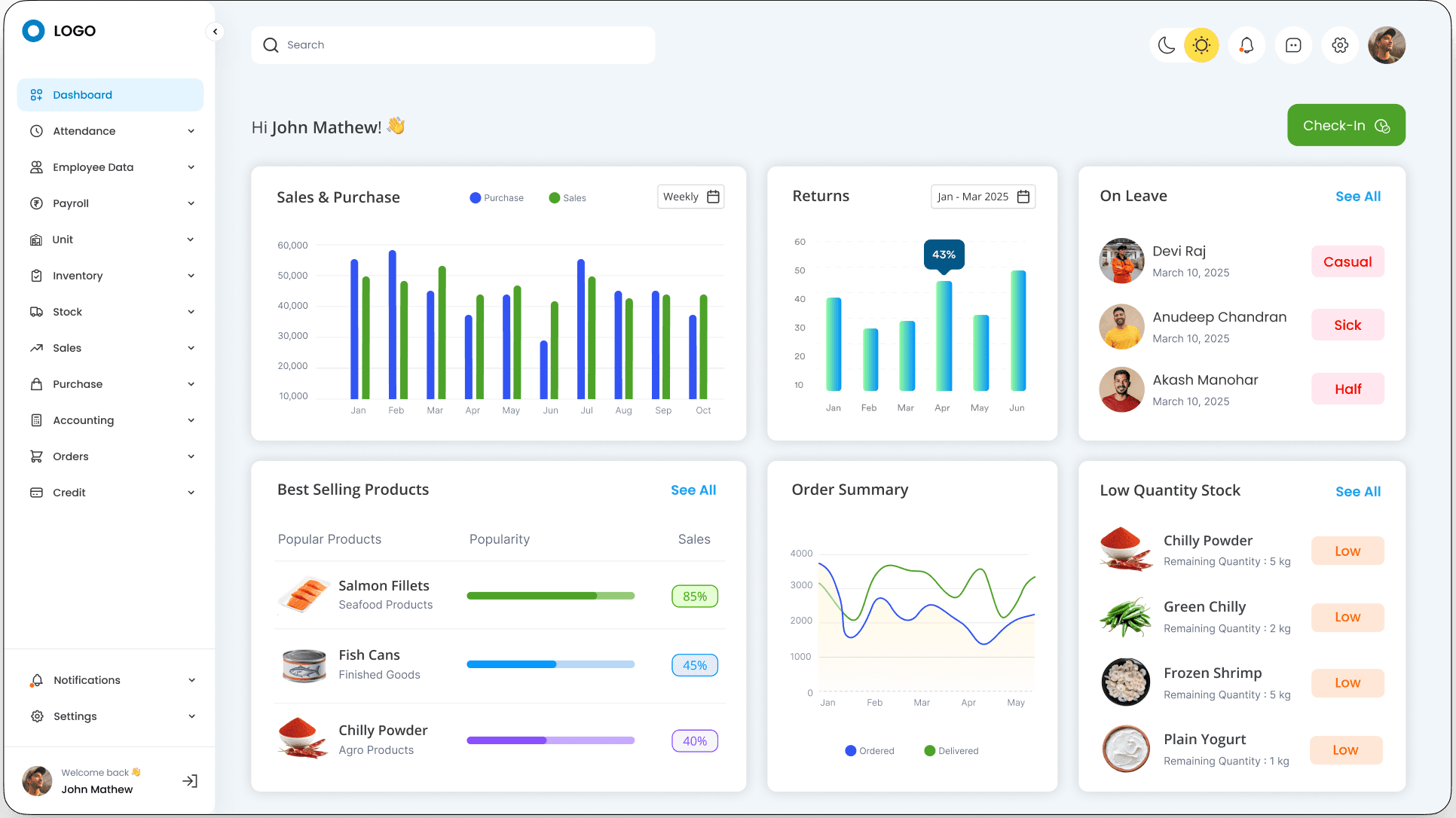Click the Payroll rupee icon in sidebar
The width and height of the screenshot is (1456, 818).
[36, 203]
